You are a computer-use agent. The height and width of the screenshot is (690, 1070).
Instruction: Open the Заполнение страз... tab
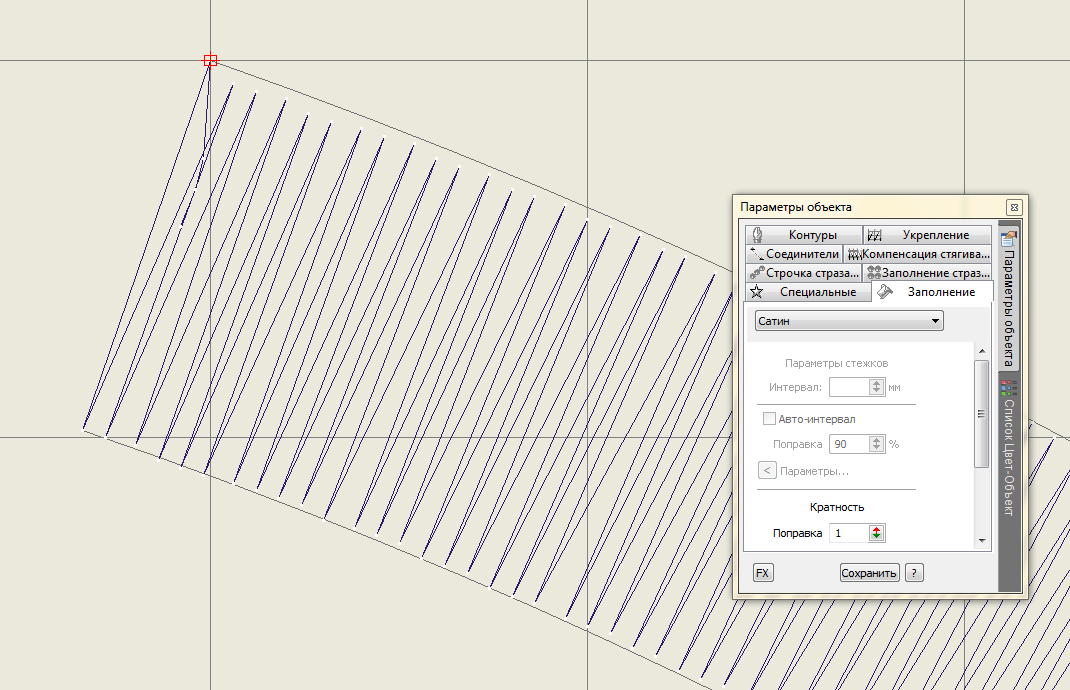(927, 273)
